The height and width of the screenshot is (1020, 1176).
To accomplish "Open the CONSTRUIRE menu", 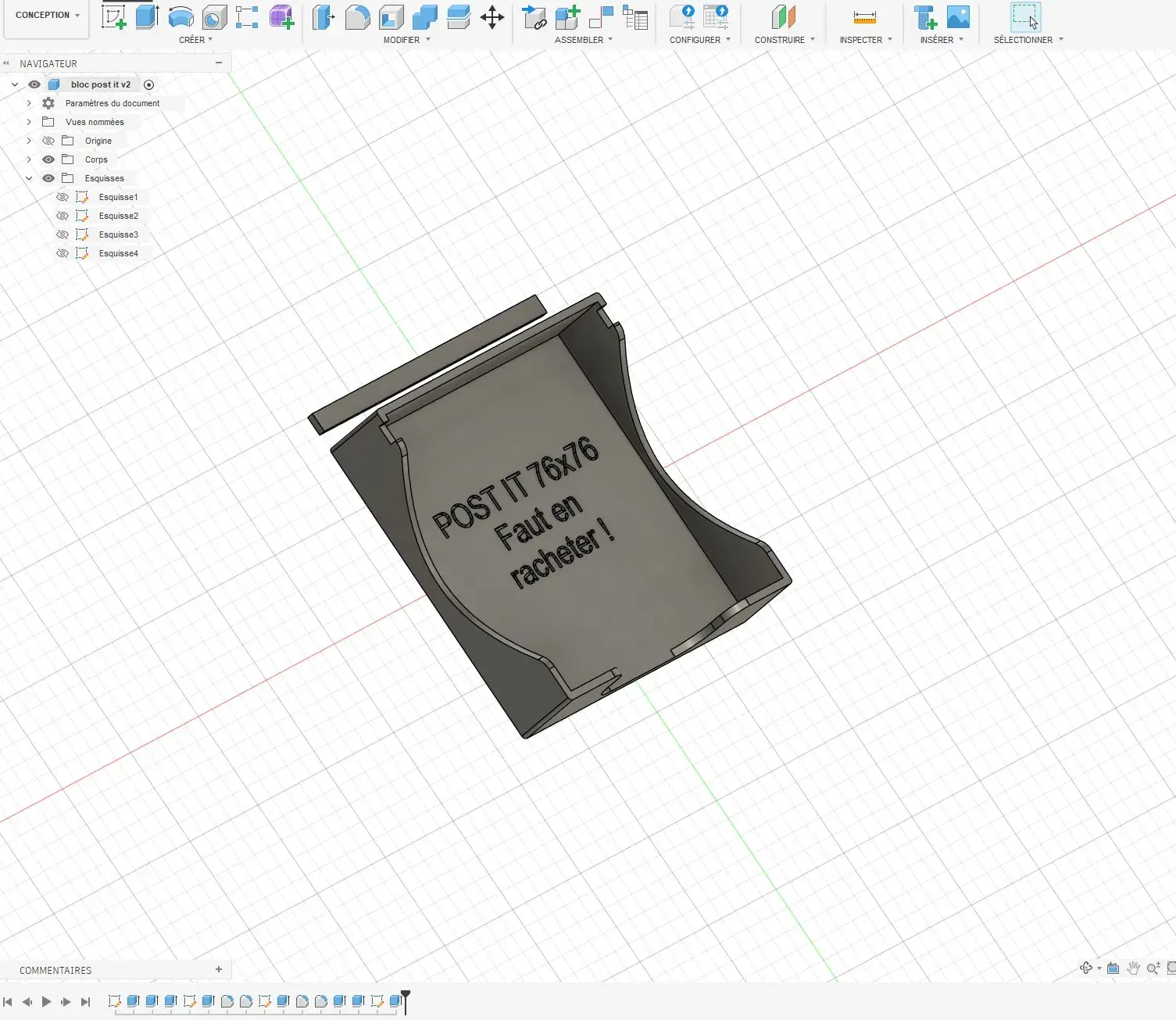I will pyautogui.click(x=785, y=40).
